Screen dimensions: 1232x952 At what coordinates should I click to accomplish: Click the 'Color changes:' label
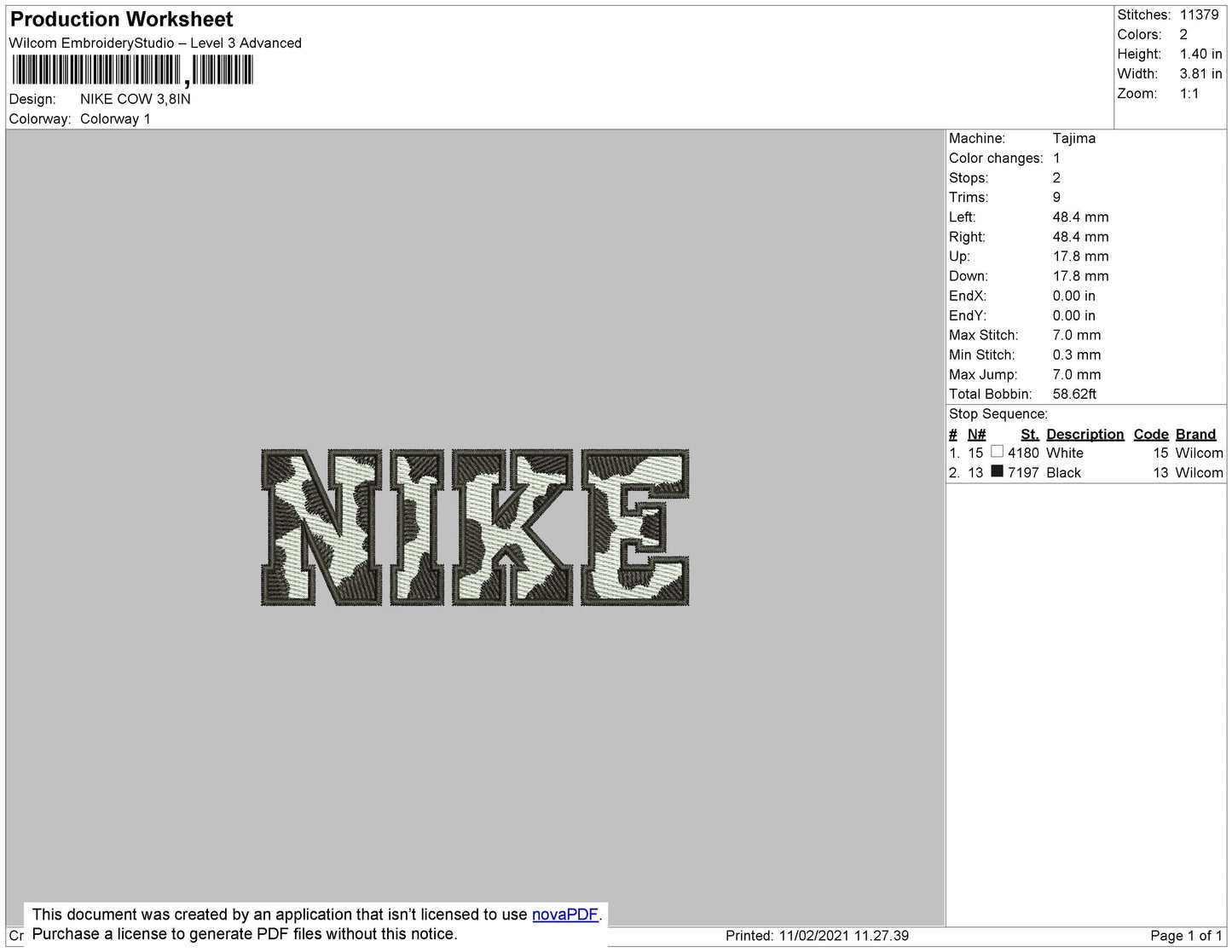tap(996, 158)
